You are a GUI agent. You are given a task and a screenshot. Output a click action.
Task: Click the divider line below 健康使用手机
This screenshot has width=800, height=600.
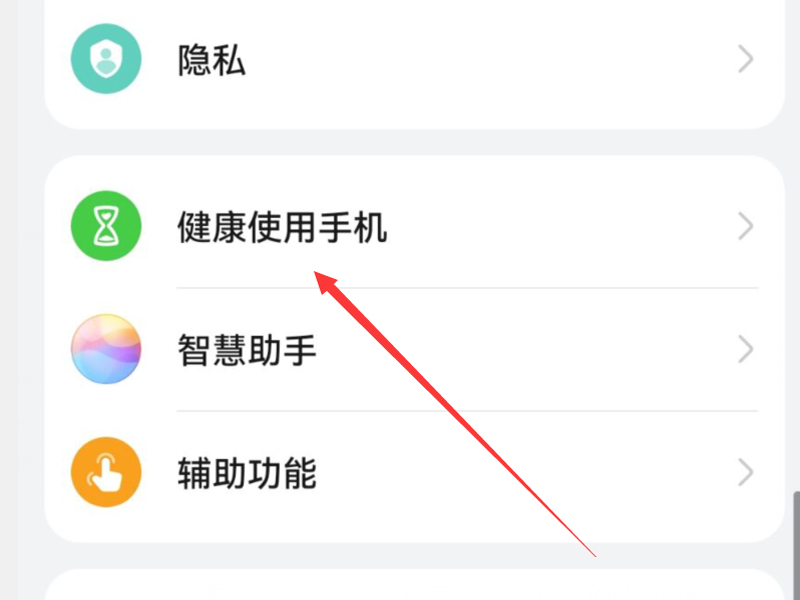(467, 288)
